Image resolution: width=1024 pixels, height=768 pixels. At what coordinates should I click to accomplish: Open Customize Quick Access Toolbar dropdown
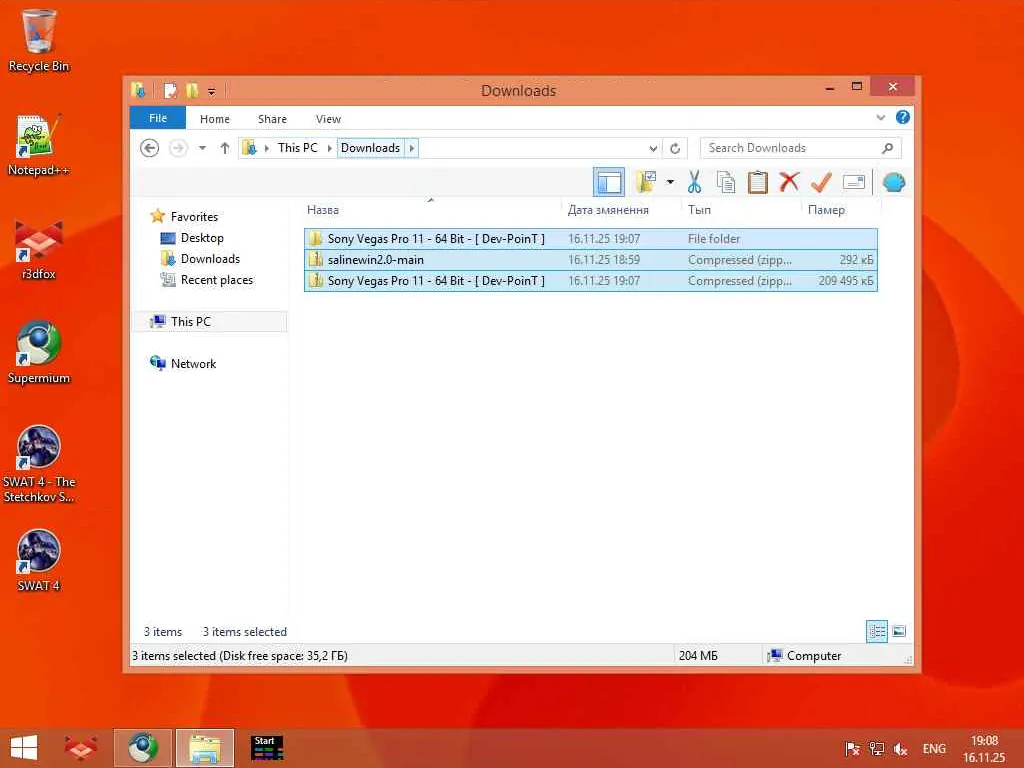click(212, 91)
